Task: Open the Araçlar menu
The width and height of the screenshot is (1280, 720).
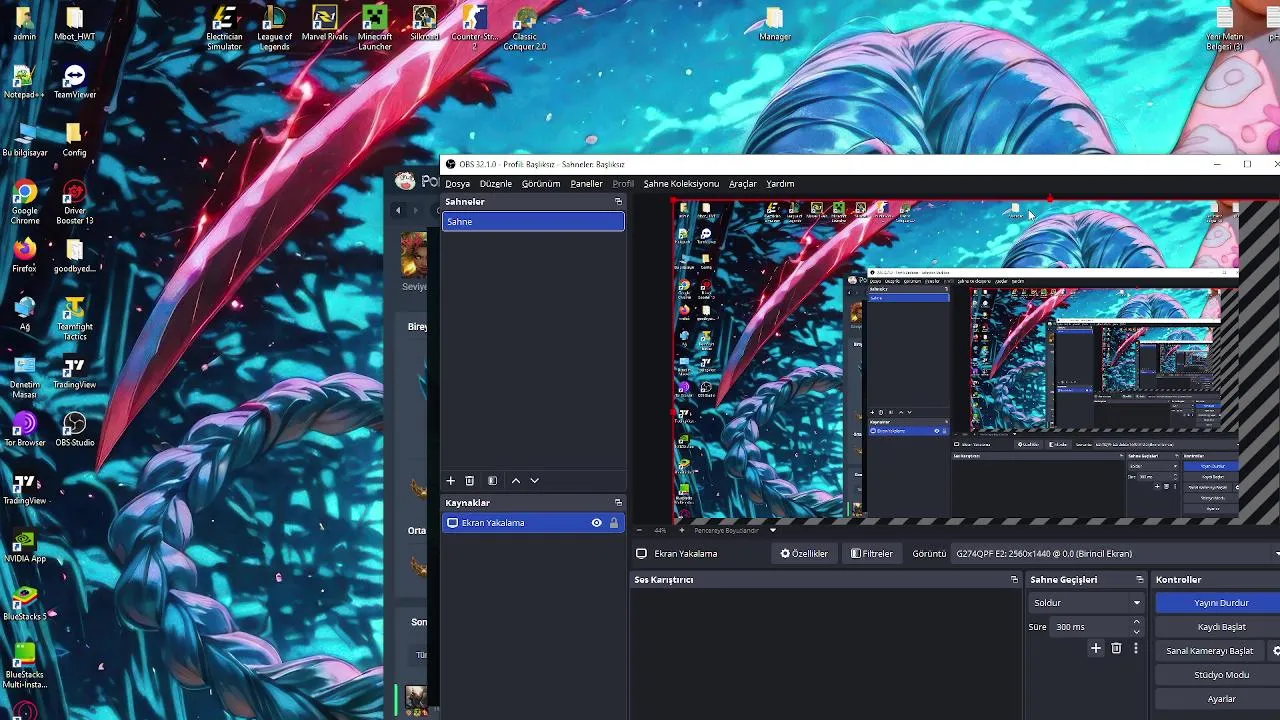Action: (743, 184)
